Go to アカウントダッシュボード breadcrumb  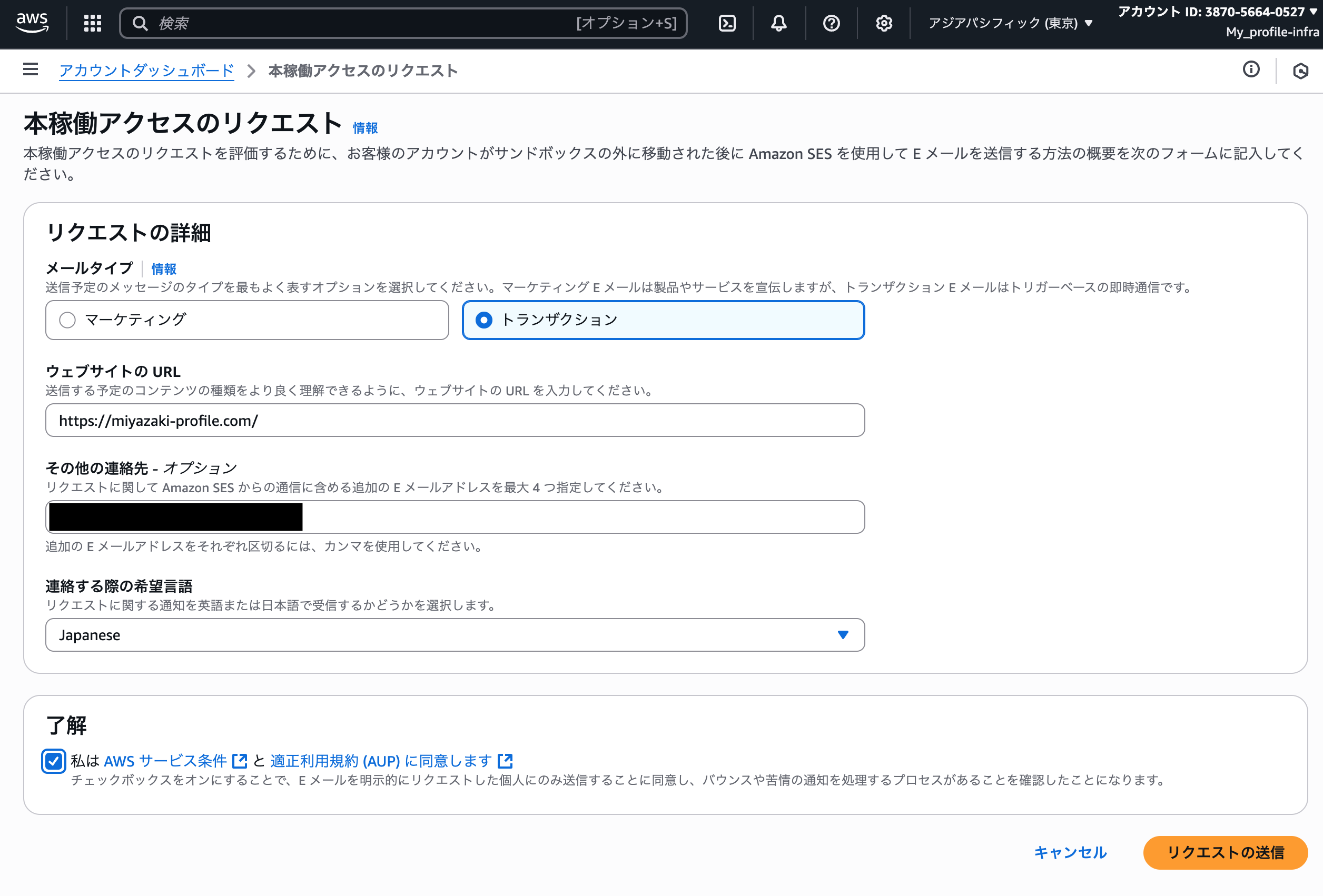146,71
